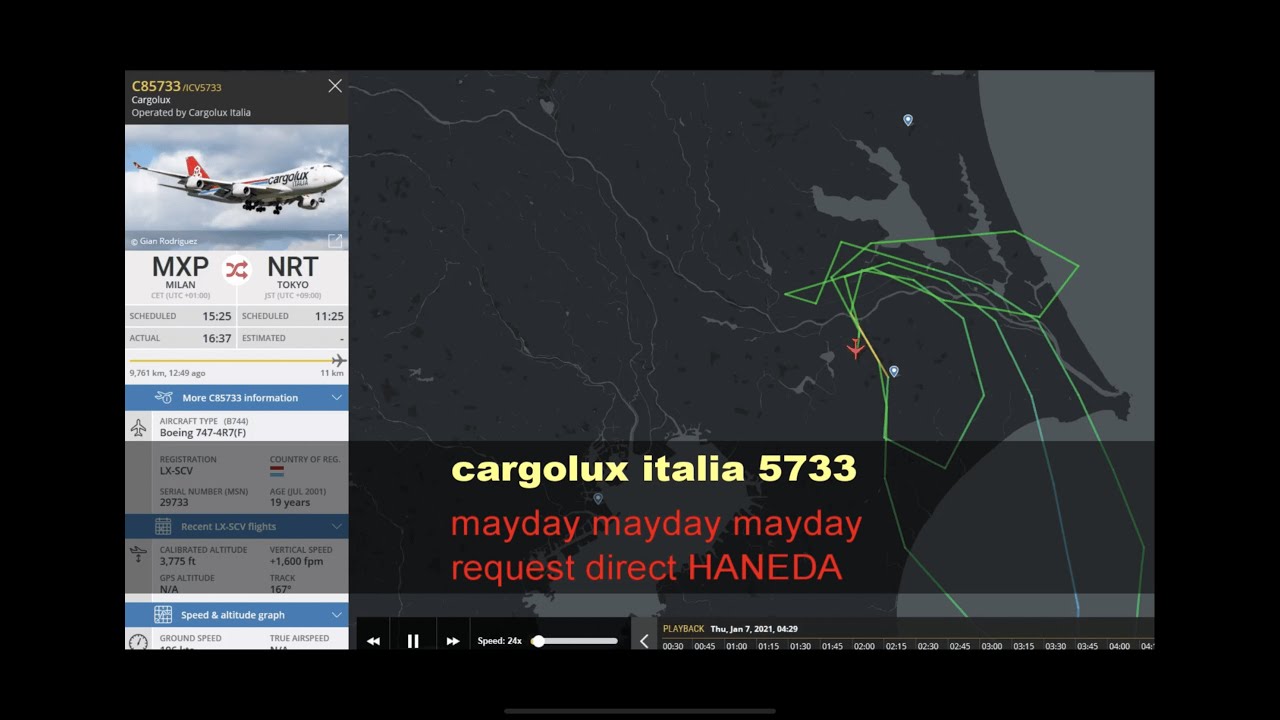The image size is (1280, 720).
Task: Click the 19 years aircraft age value
Action: (290, 503)
